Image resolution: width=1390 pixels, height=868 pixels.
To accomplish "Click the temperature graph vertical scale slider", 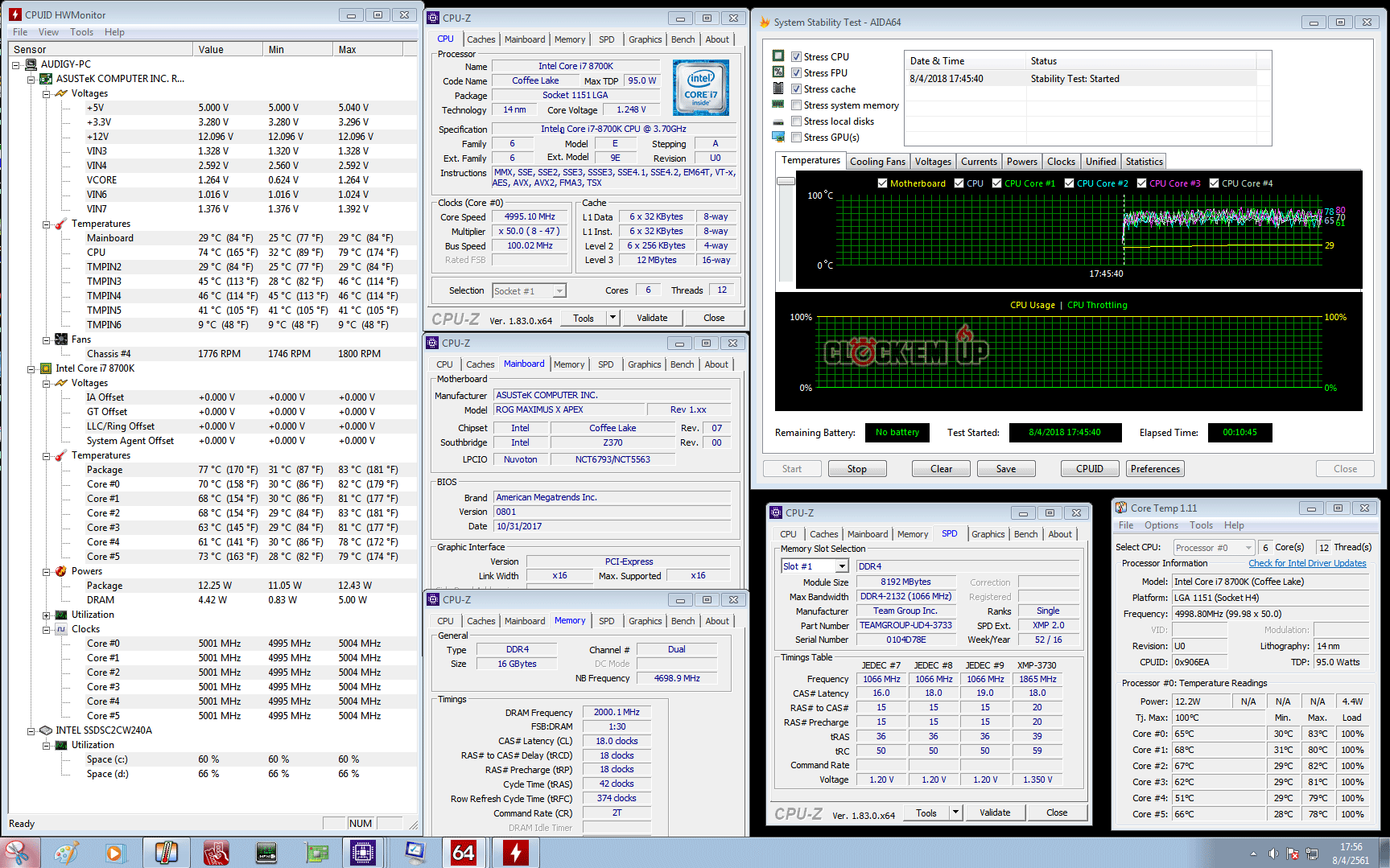I will [x=786, y=182].
